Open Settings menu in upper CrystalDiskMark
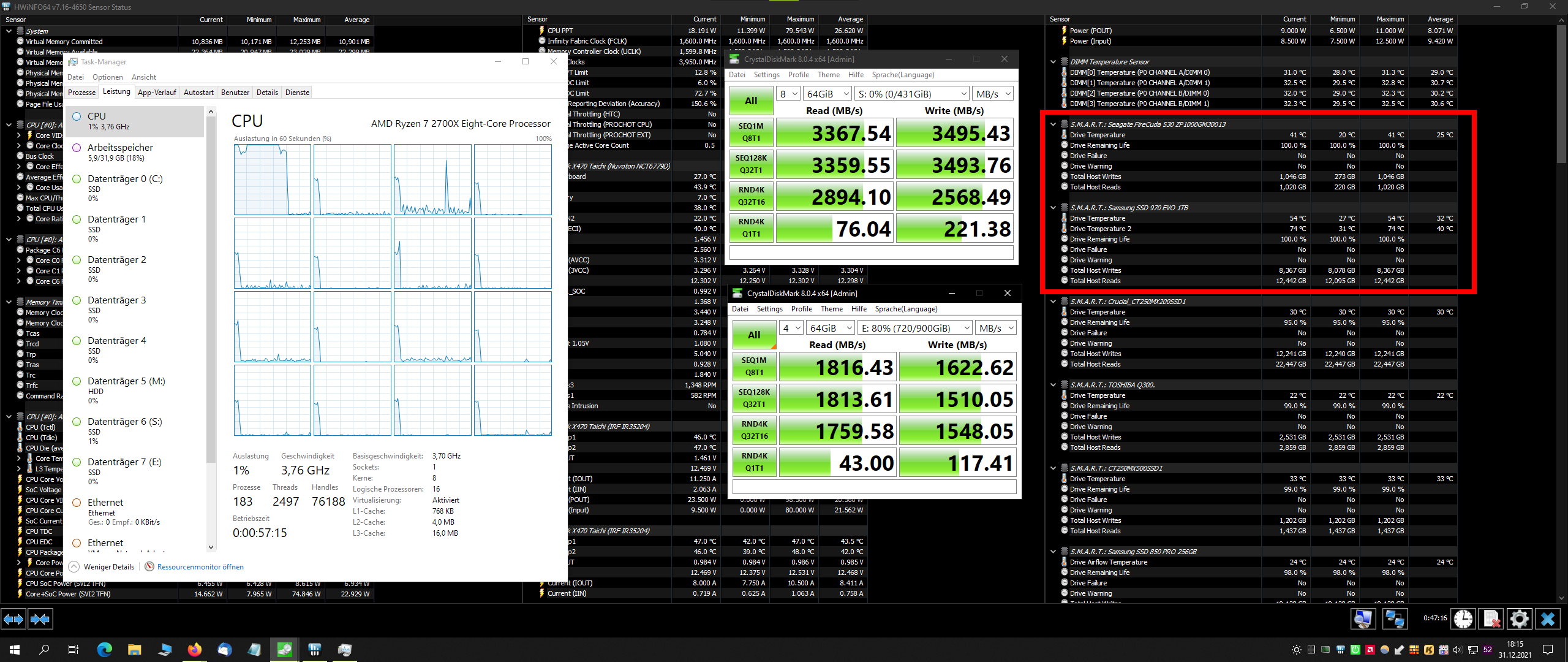 (766, 75)
